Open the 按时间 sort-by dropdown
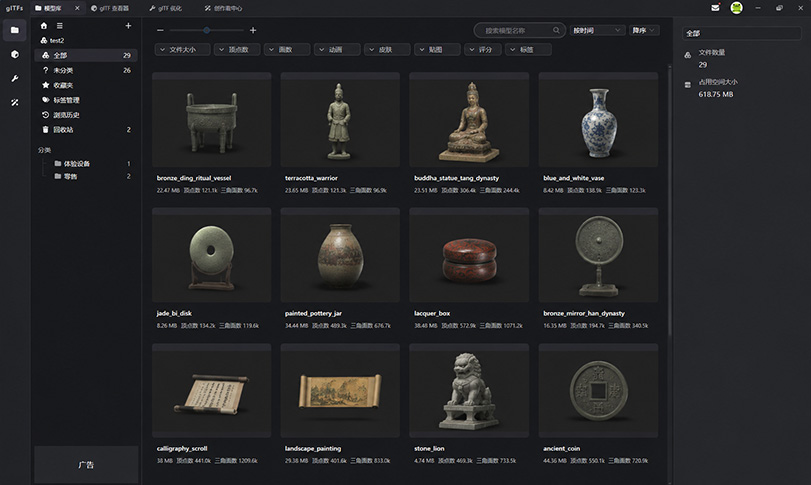Viewport: 811px width, 485px height. click(x=597, y=31)
